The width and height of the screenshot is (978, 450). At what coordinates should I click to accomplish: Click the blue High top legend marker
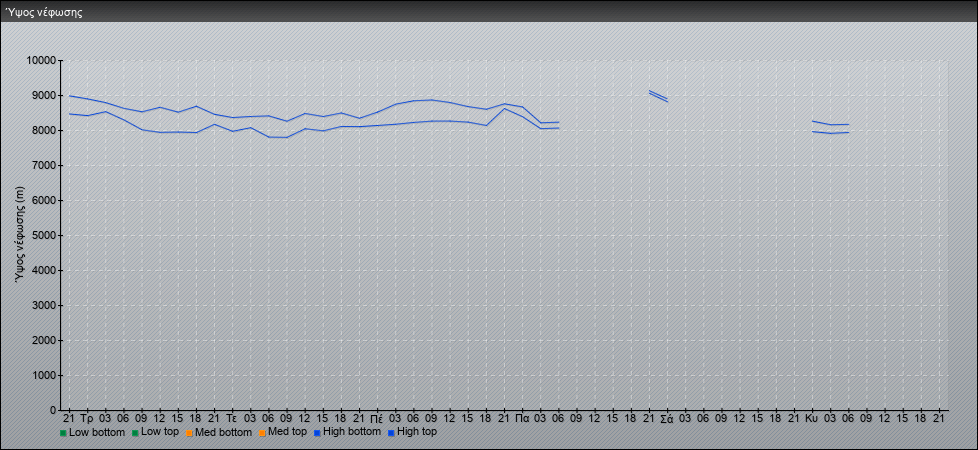click(x=391, y=433)
